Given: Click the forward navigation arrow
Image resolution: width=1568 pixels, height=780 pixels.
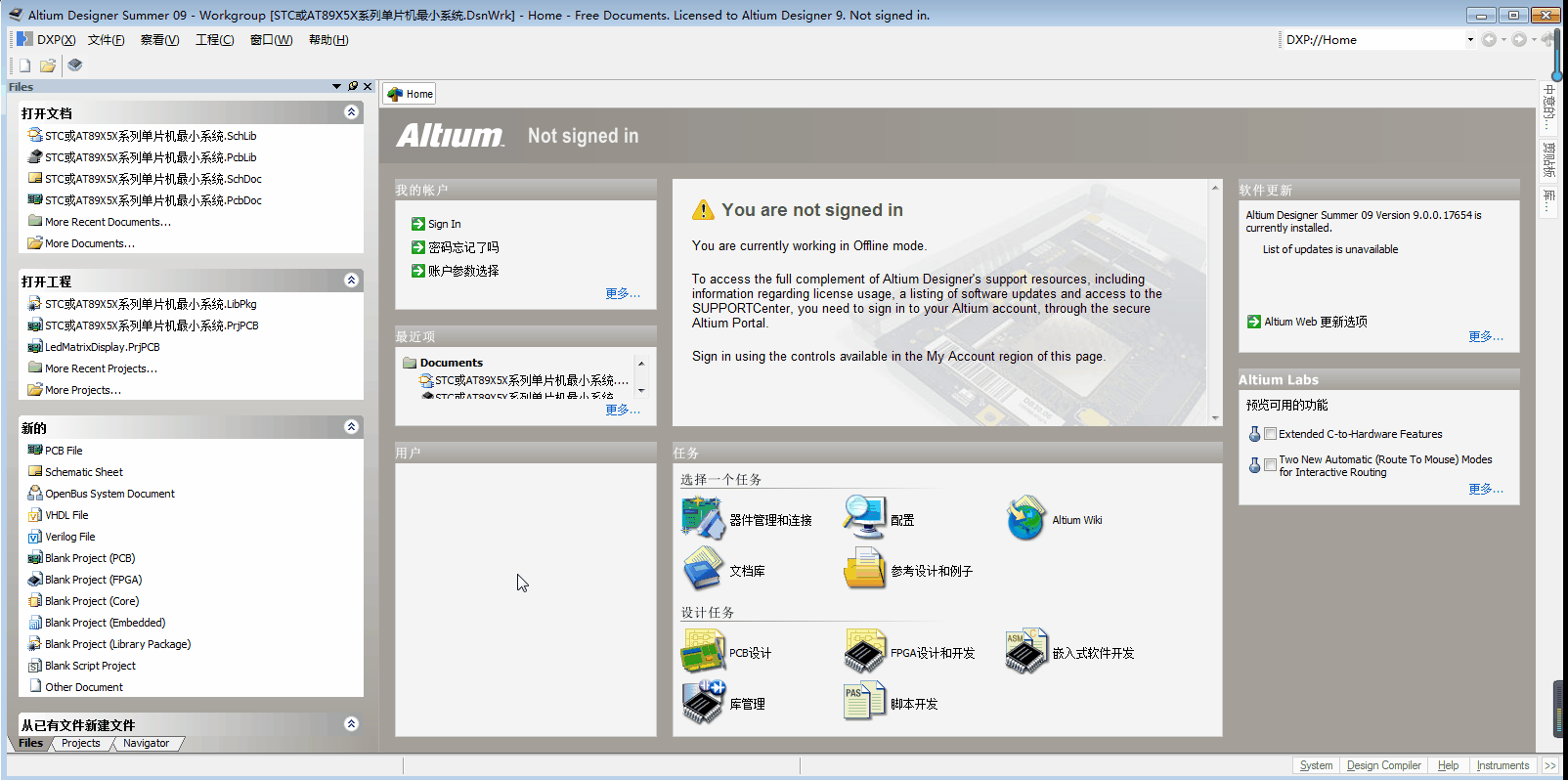Looking at the screenshot, I should pyautogui.click(x=1519, y=40).
